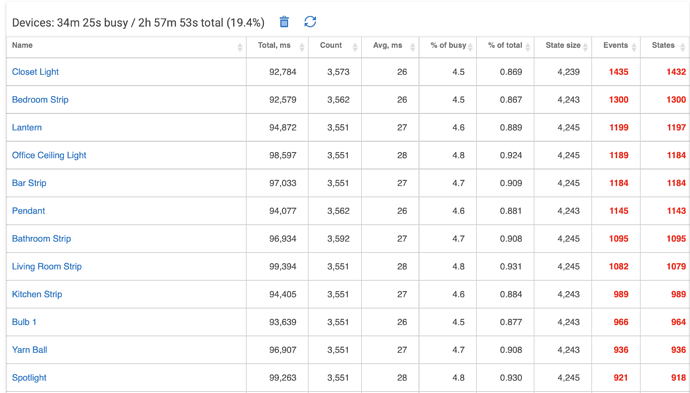Screen dimensions: 690x393
Task: Sort by Count column arrows
Action: coord(355,47)
